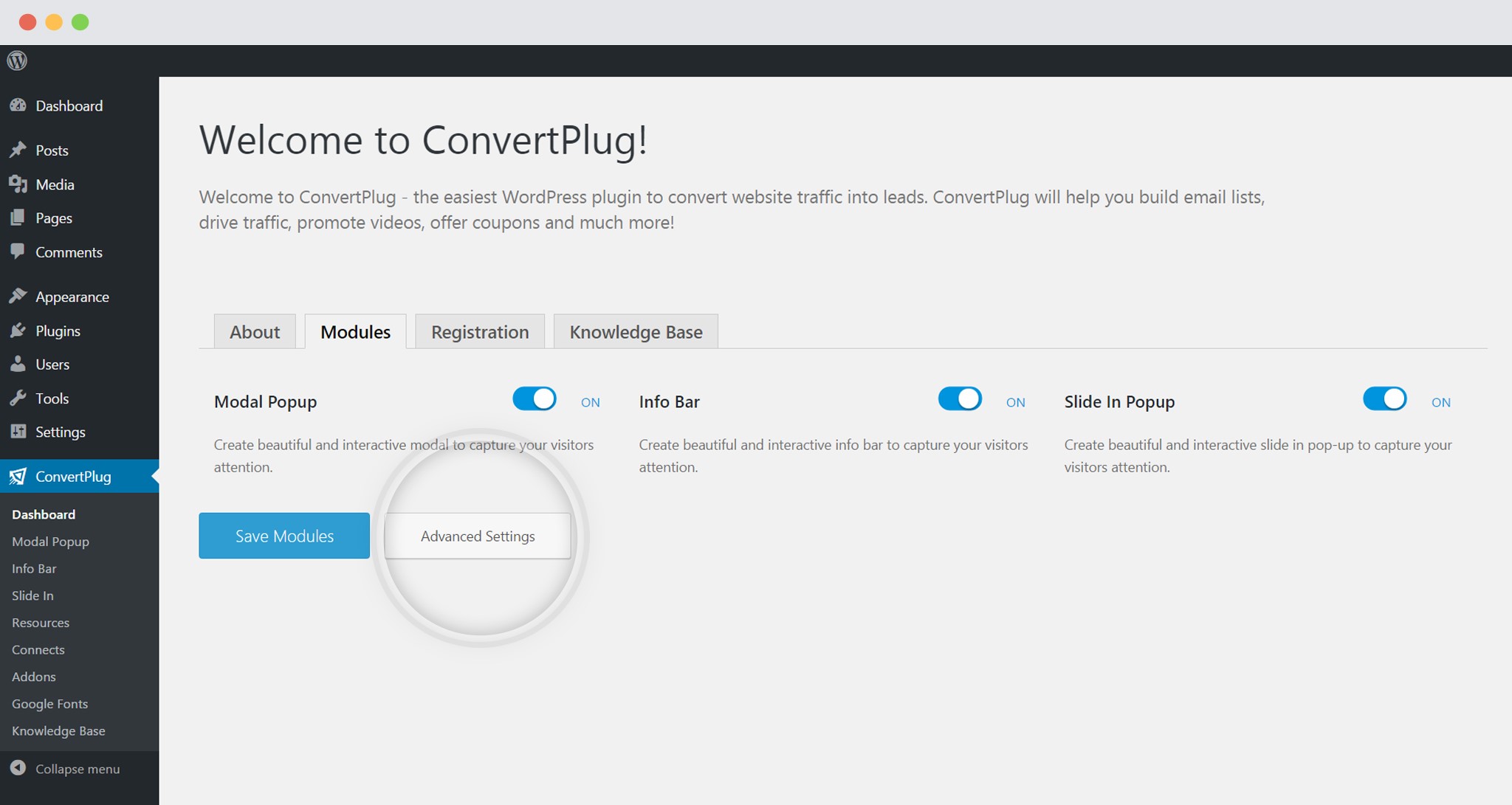Click the Comments bubble icon
This screenshot has height=805, width=1512.
[x=18, y=252]
